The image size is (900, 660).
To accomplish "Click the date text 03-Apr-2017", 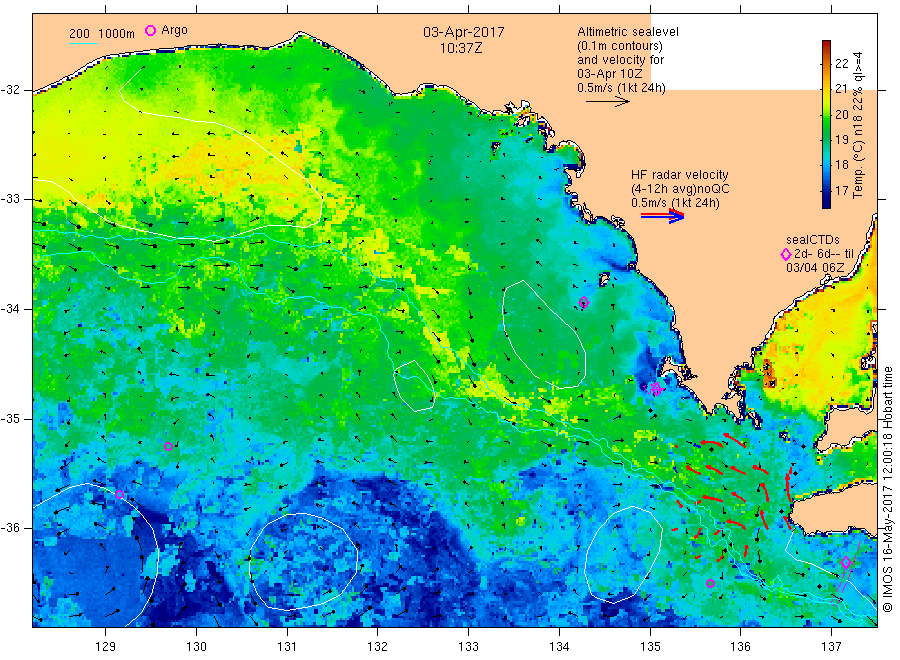I will coord(464,32).
